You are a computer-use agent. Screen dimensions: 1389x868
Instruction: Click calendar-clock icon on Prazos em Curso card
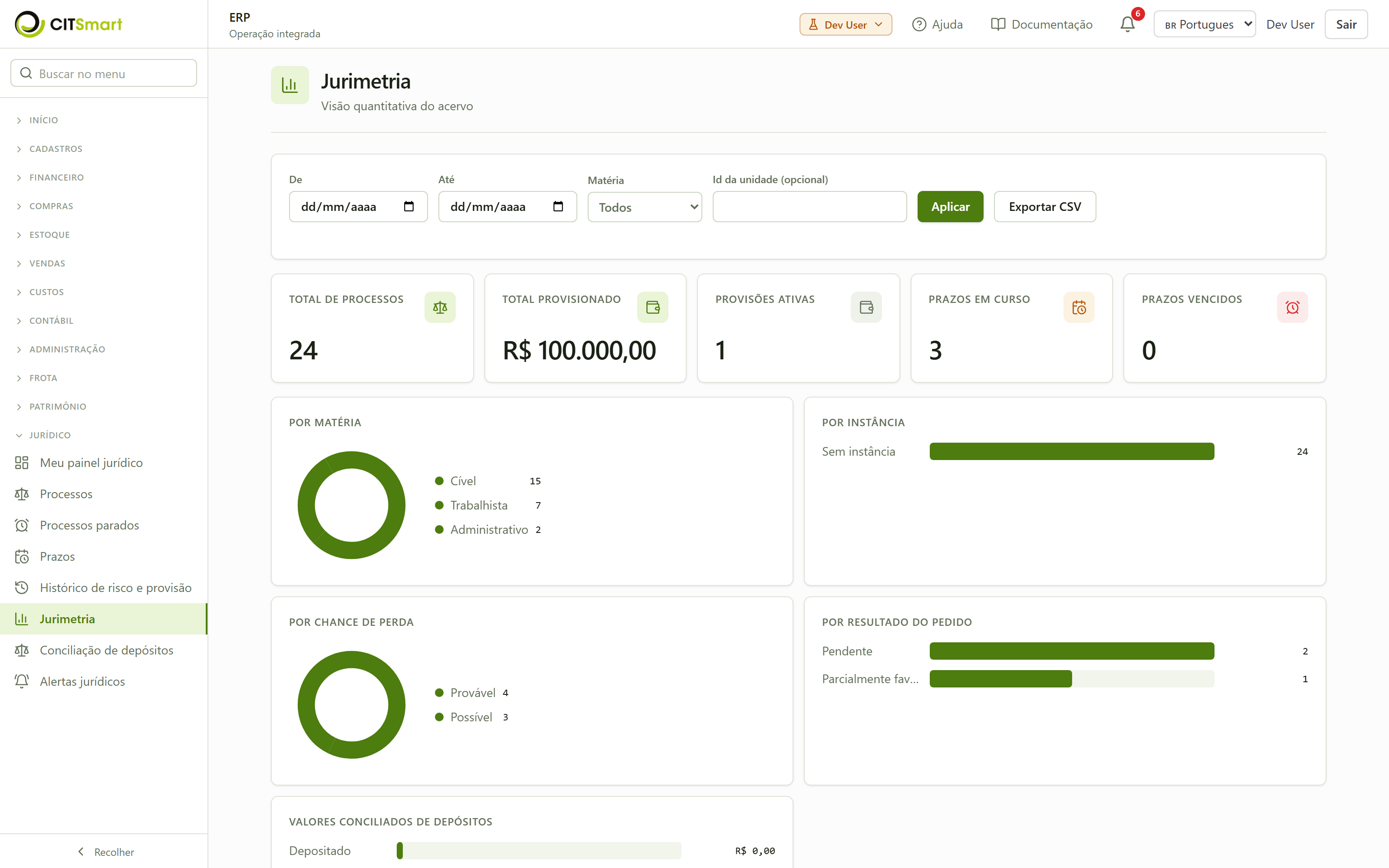(1079, 307)
